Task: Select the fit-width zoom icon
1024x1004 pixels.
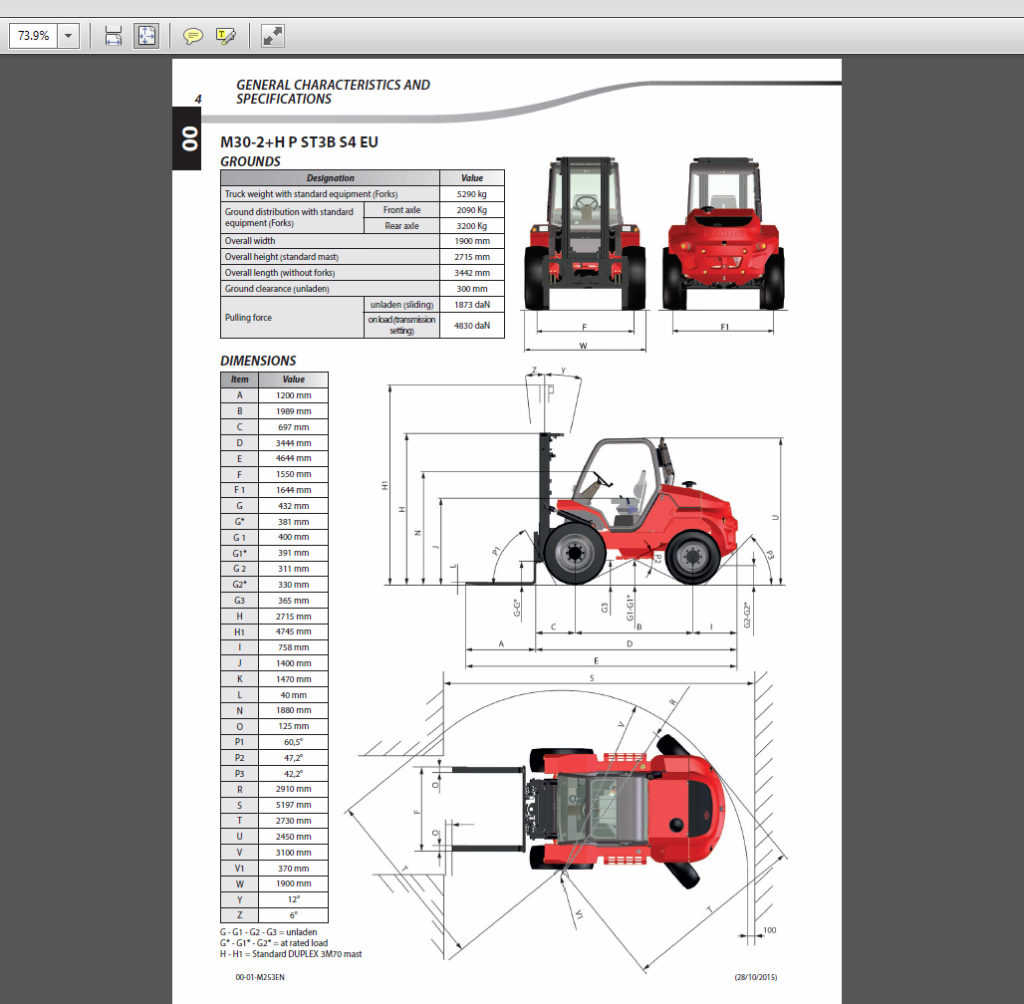Action: pyautogui.click(x=113, y=35)
